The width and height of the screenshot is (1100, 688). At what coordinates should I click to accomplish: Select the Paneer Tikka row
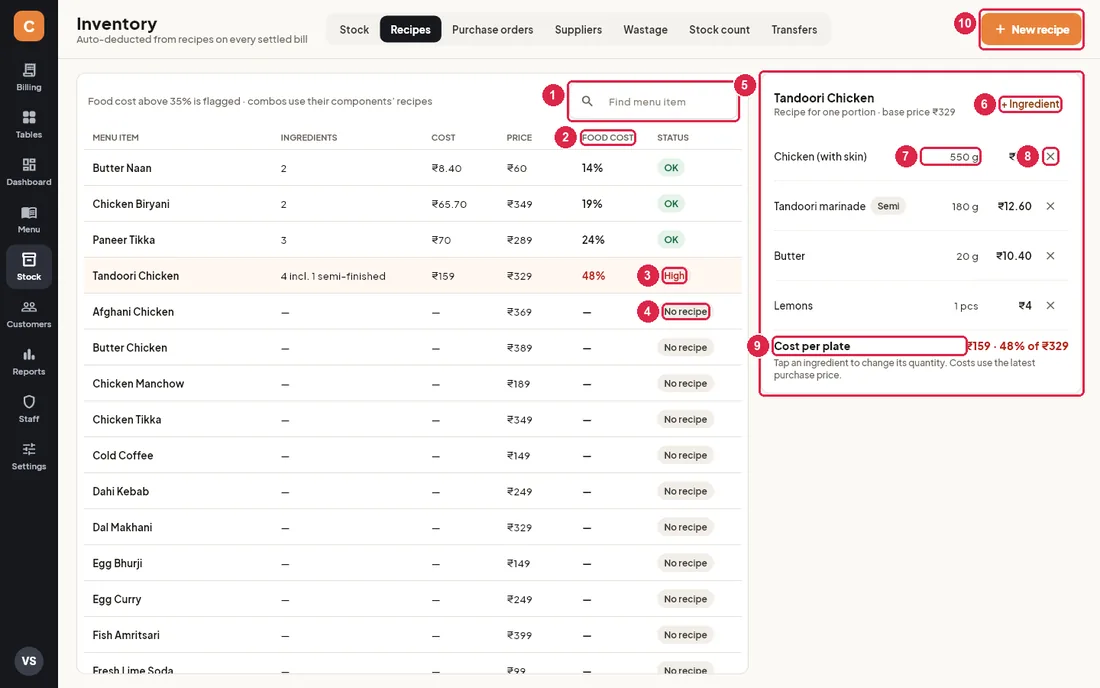click(412, 240)
